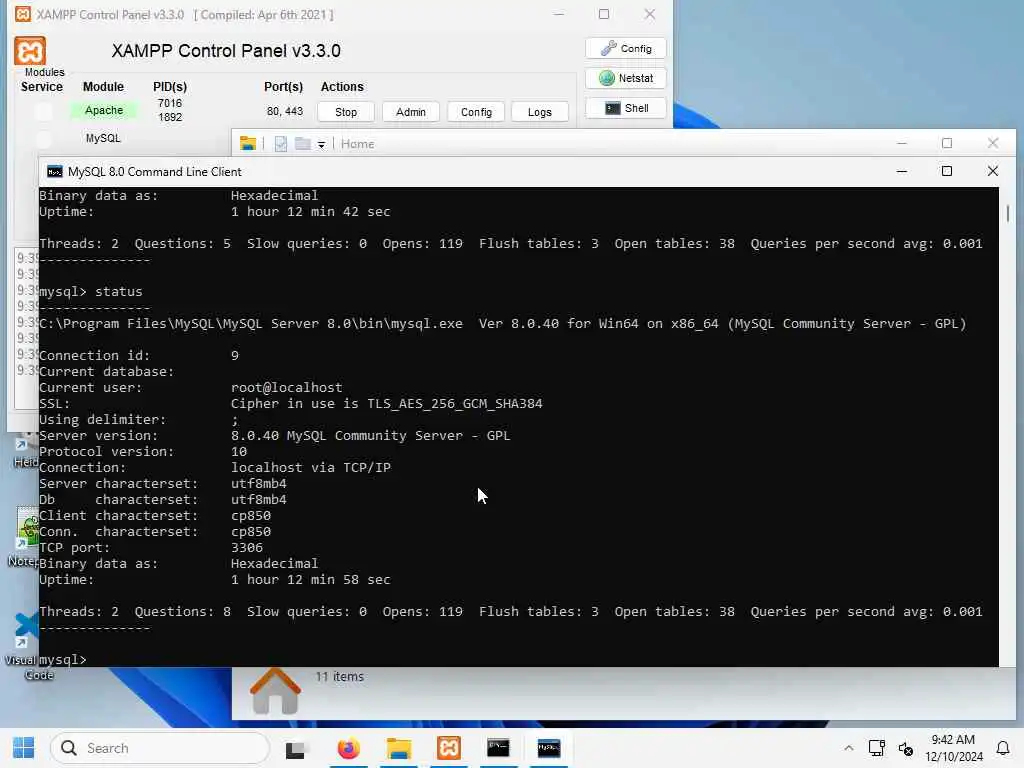Click the XAMPP logo in control panel
1024x768 pixels.
pos(30,51)
